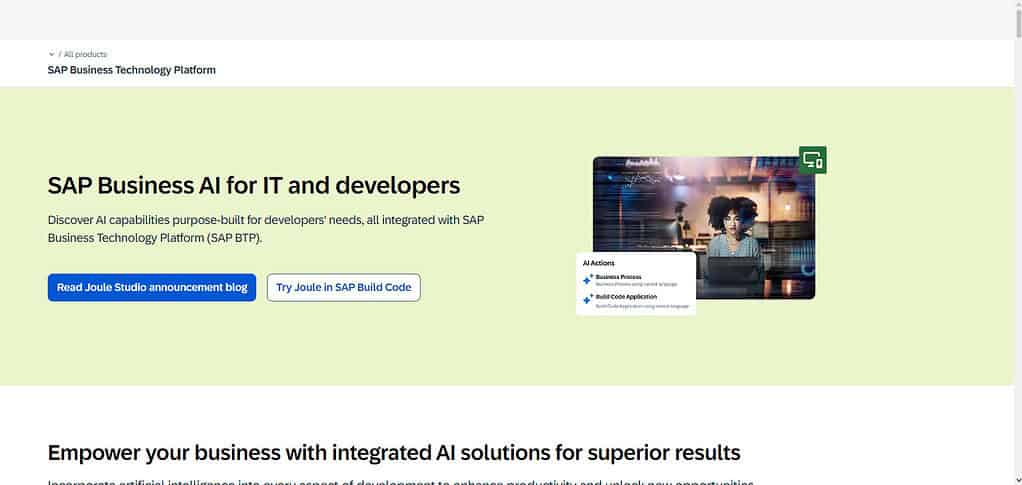Open the hero image of developer at laptop

pos(704,227)
